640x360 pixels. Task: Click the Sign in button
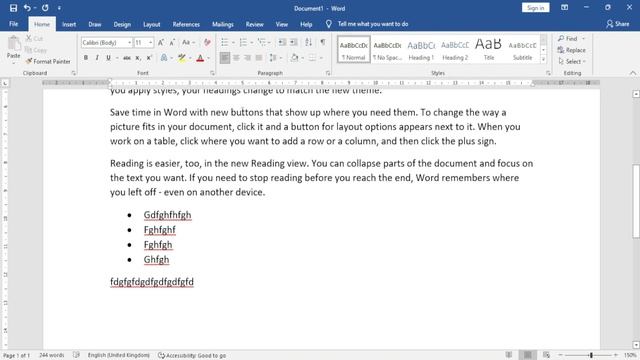point(536,8)
